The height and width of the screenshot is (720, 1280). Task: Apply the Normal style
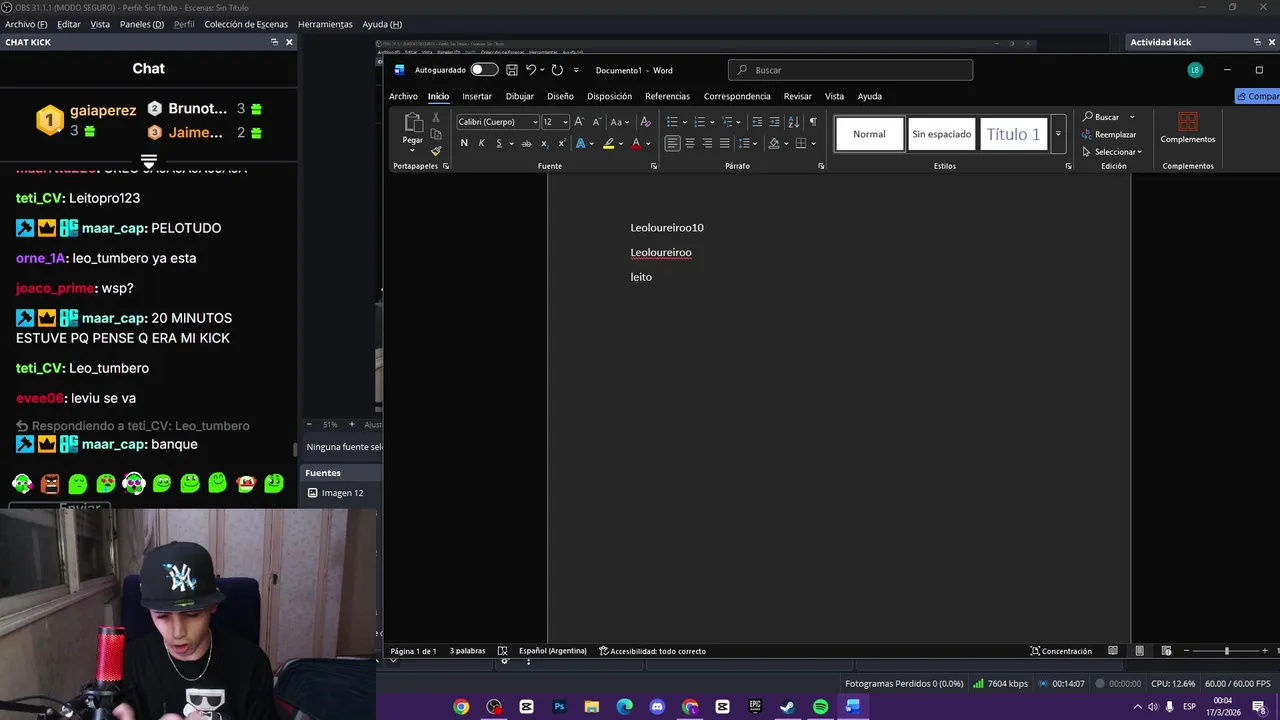click(869, 134)
